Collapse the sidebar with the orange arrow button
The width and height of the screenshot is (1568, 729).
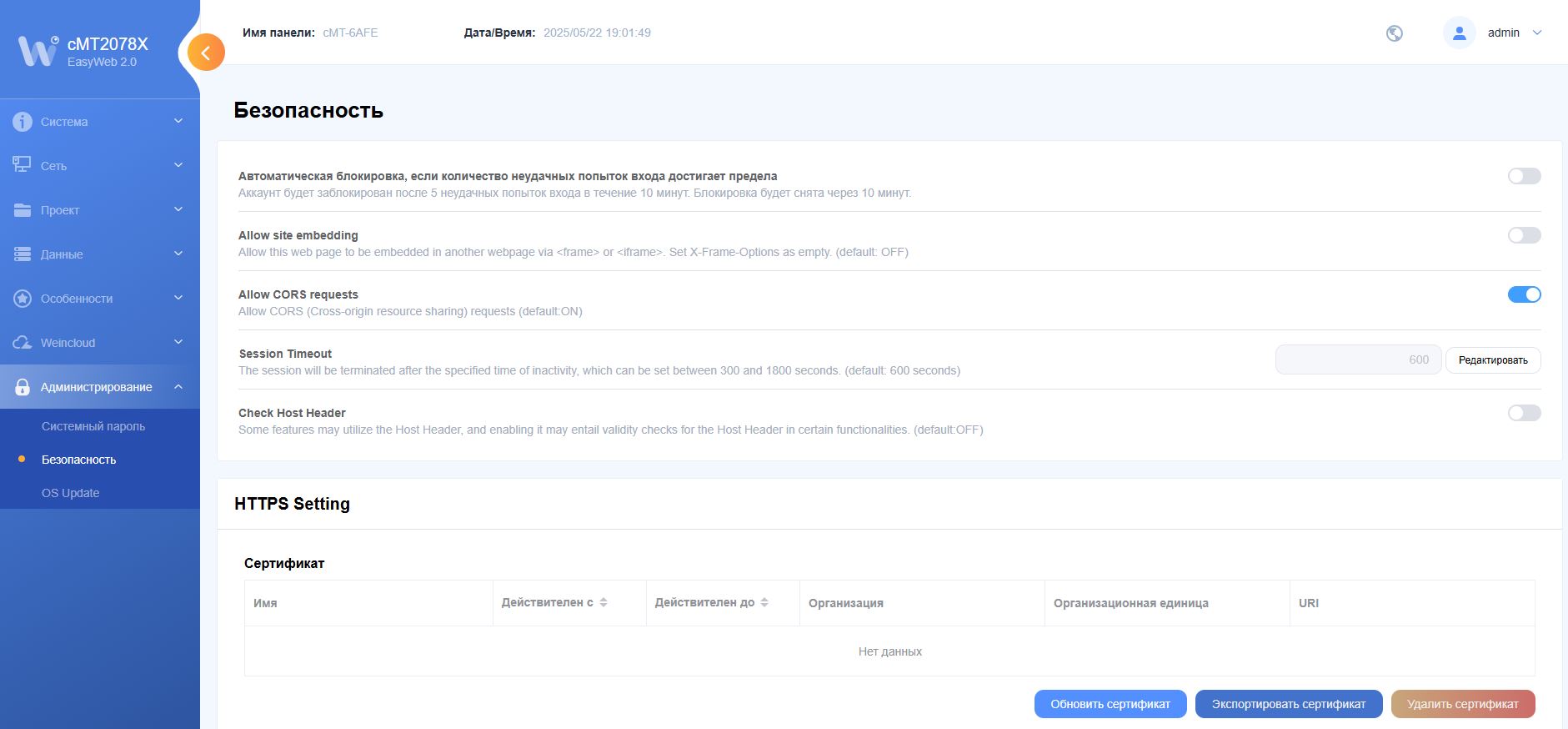(206, 53)
